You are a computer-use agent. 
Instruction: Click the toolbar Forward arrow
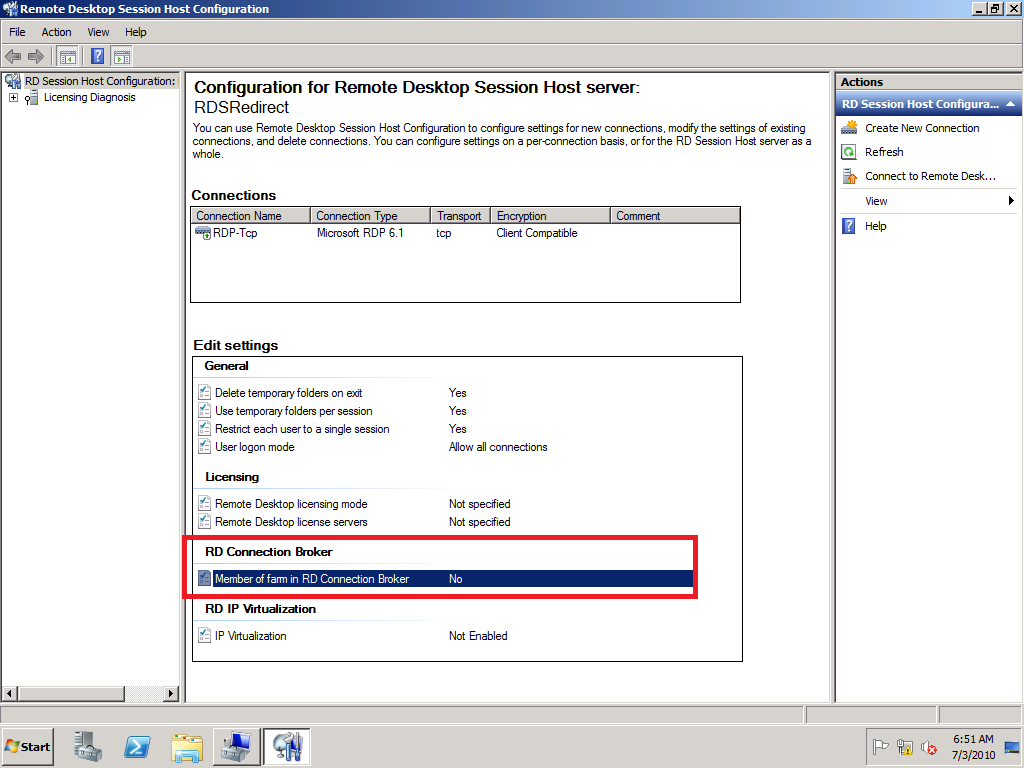(36, 57)
